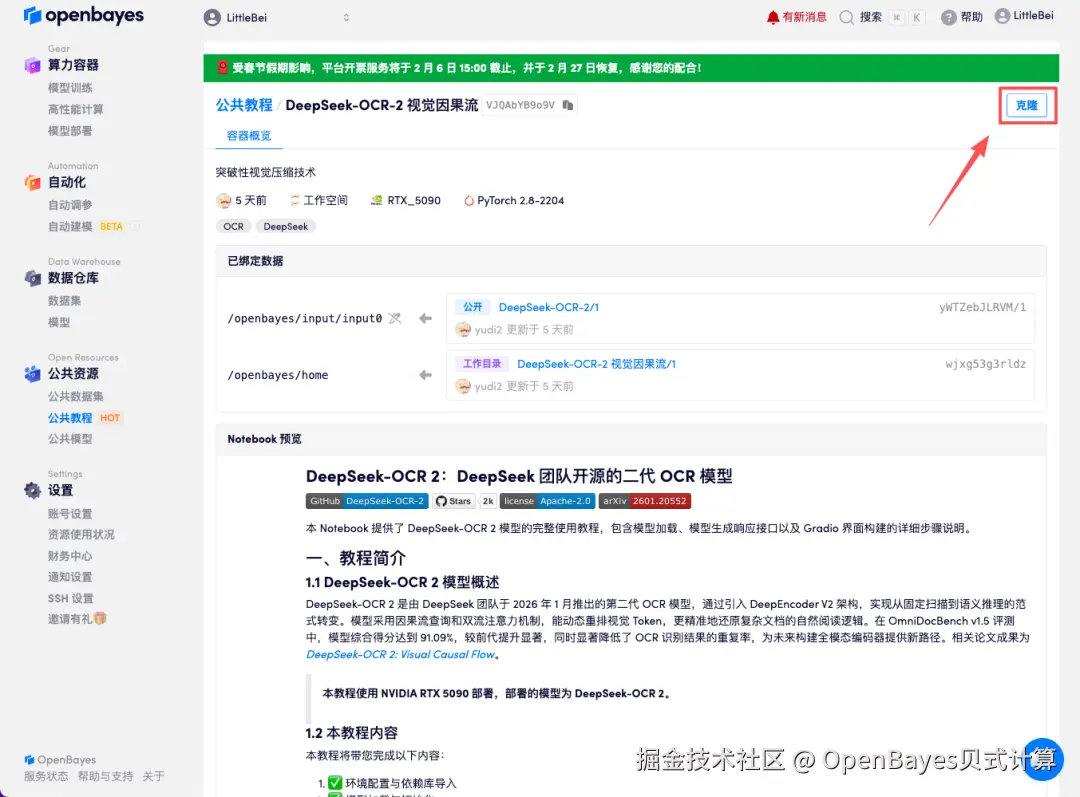Viewport: 1080px width, 797px height.
Task: Click the 服务状态 footer link
Action: [x=46, y=776]
